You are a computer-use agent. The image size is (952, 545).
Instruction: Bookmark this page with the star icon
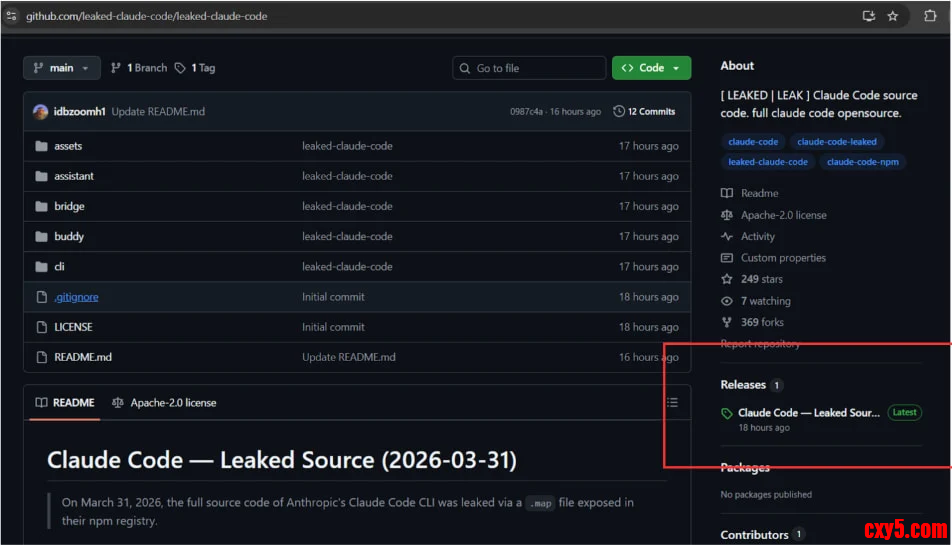(x=893, y=16)
